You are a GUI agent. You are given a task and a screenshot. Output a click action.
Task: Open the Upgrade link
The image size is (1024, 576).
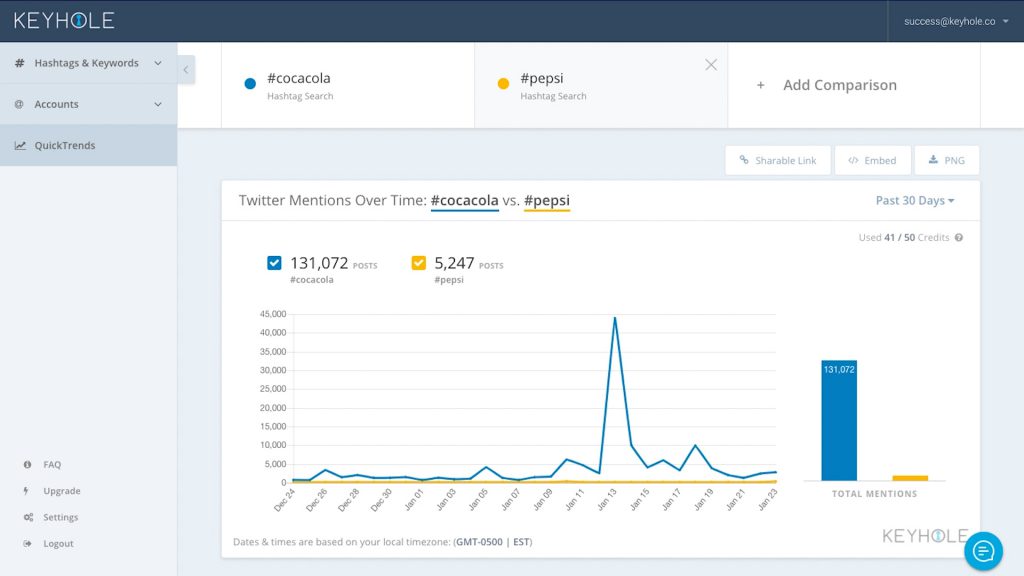[x=62, y=491]
